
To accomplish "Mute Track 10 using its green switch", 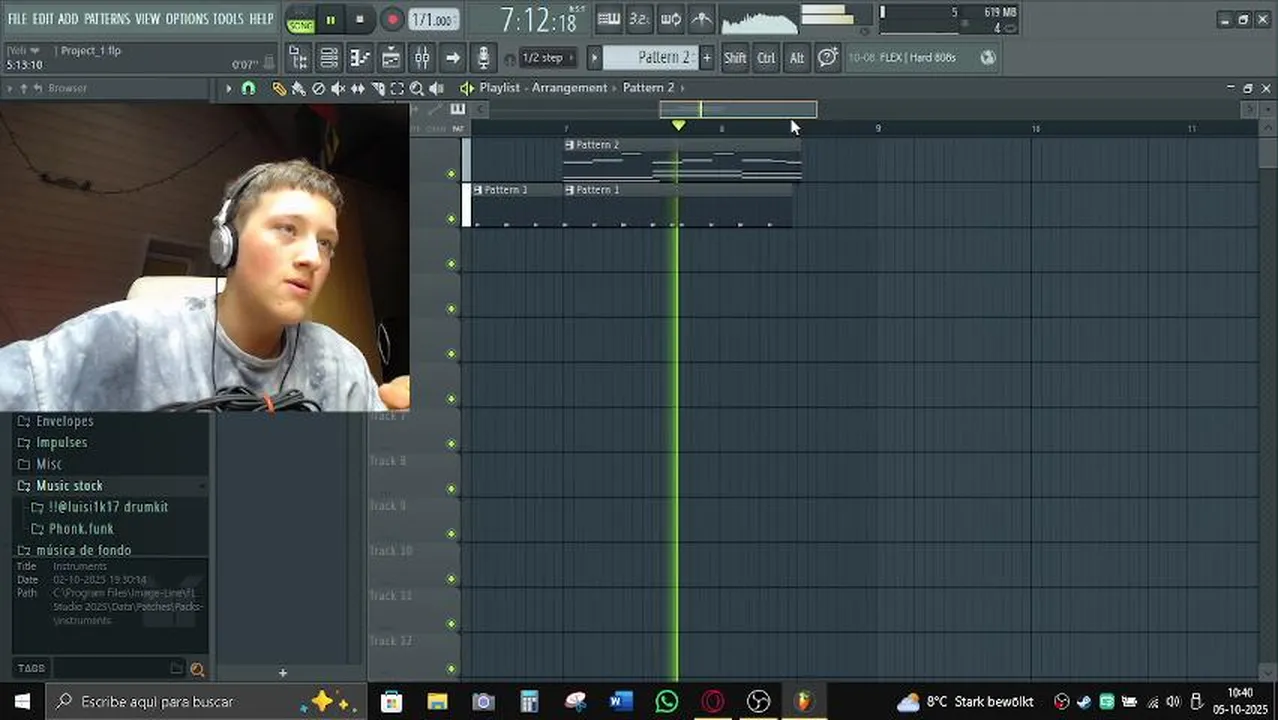I will pos(451,579).
